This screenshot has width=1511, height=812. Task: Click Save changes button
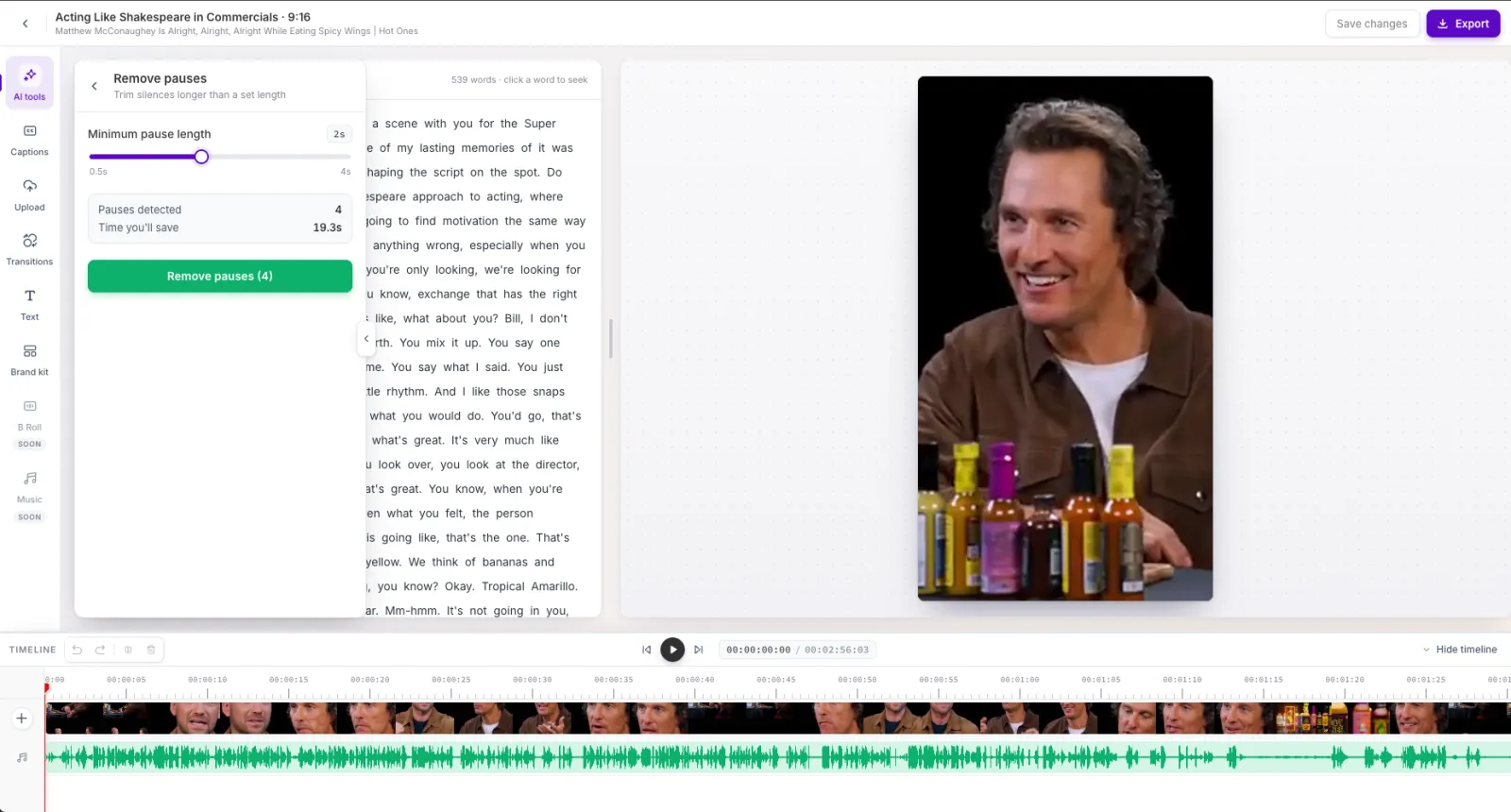coord(1372,24)
